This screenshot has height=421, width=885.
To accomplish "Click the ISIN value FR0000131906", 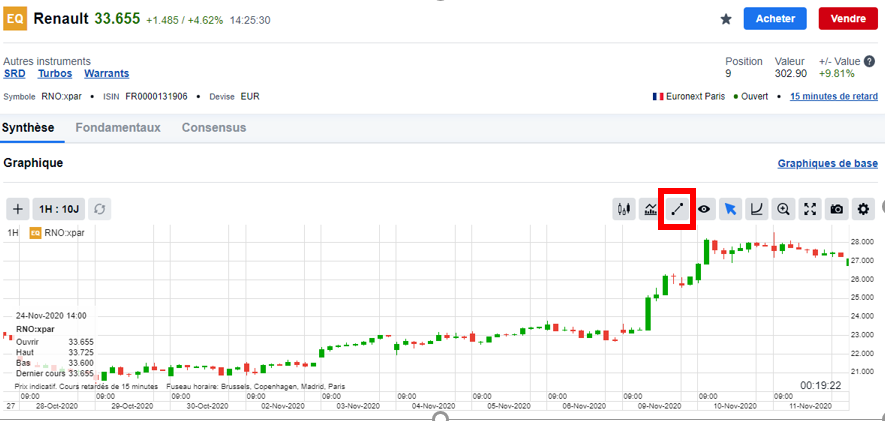I will pyautogui.click(x=156, y=97).
